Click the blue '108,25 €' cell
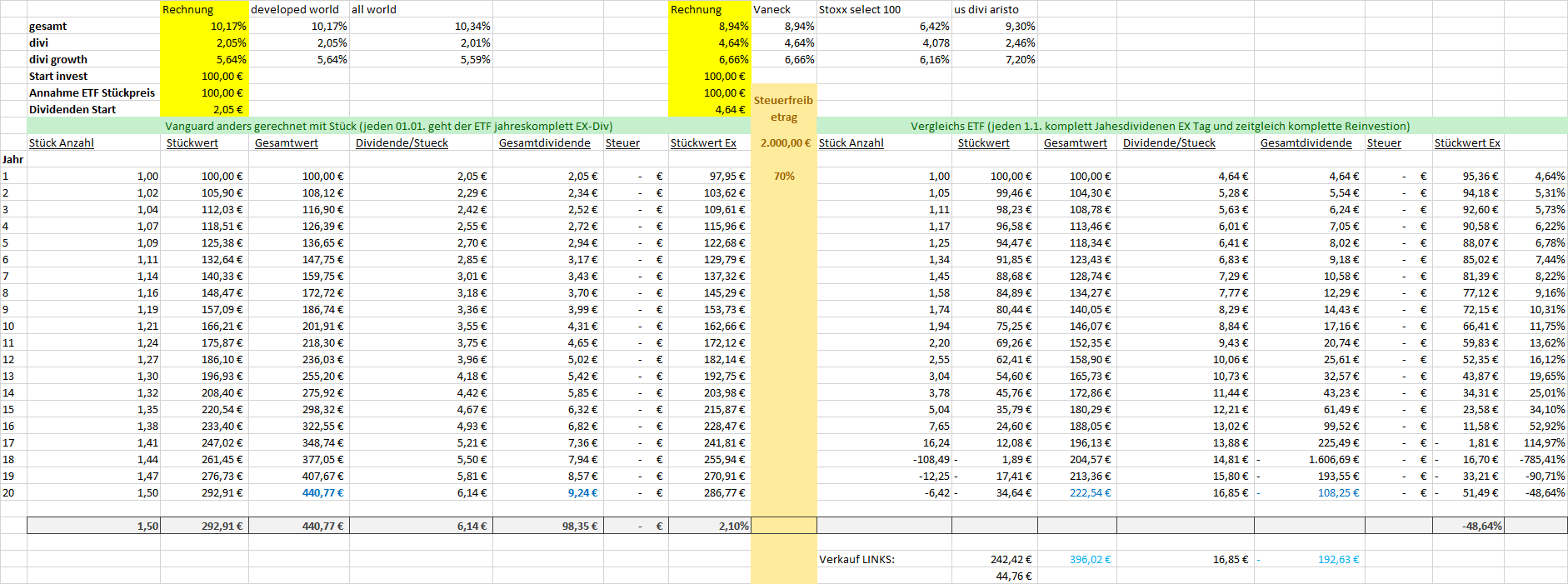This screenshot has height=584, width=1568. (x=1310, y=492)
